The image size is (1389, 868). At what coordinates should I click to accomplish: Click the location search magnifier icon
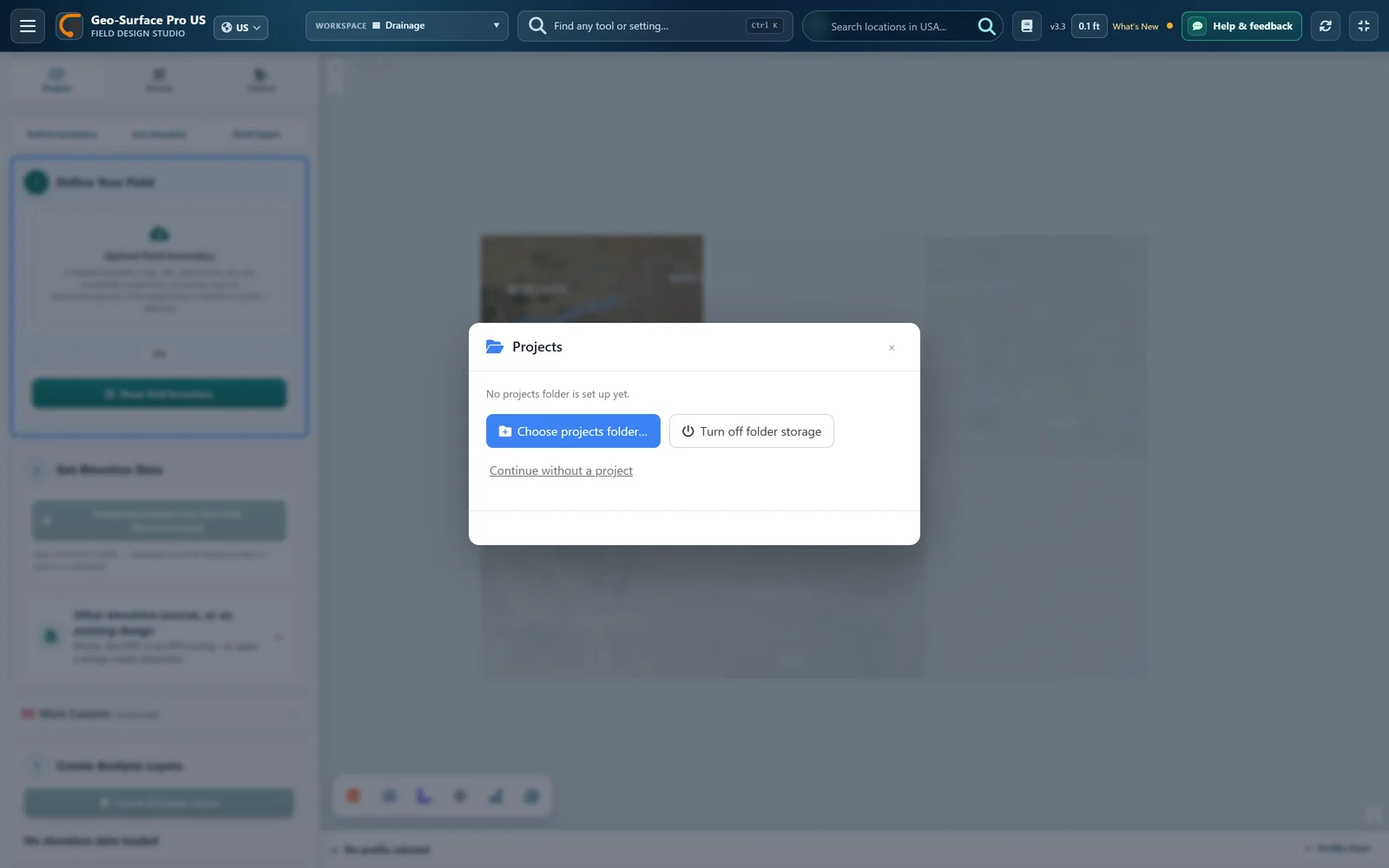[x=986, y=26]
